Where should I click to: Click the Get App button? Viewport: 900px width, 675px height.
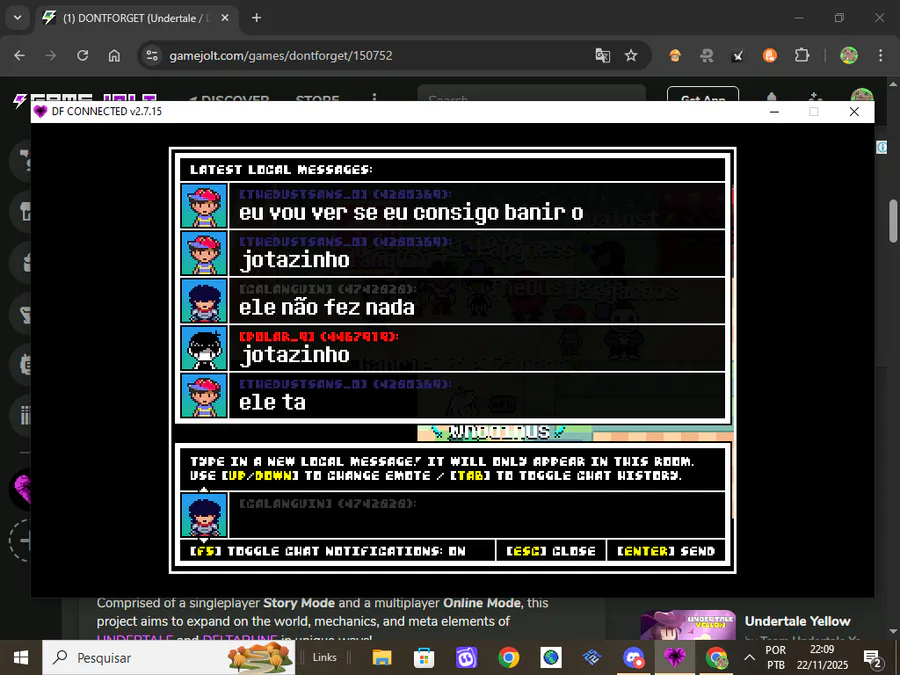[x=703, y=95]
